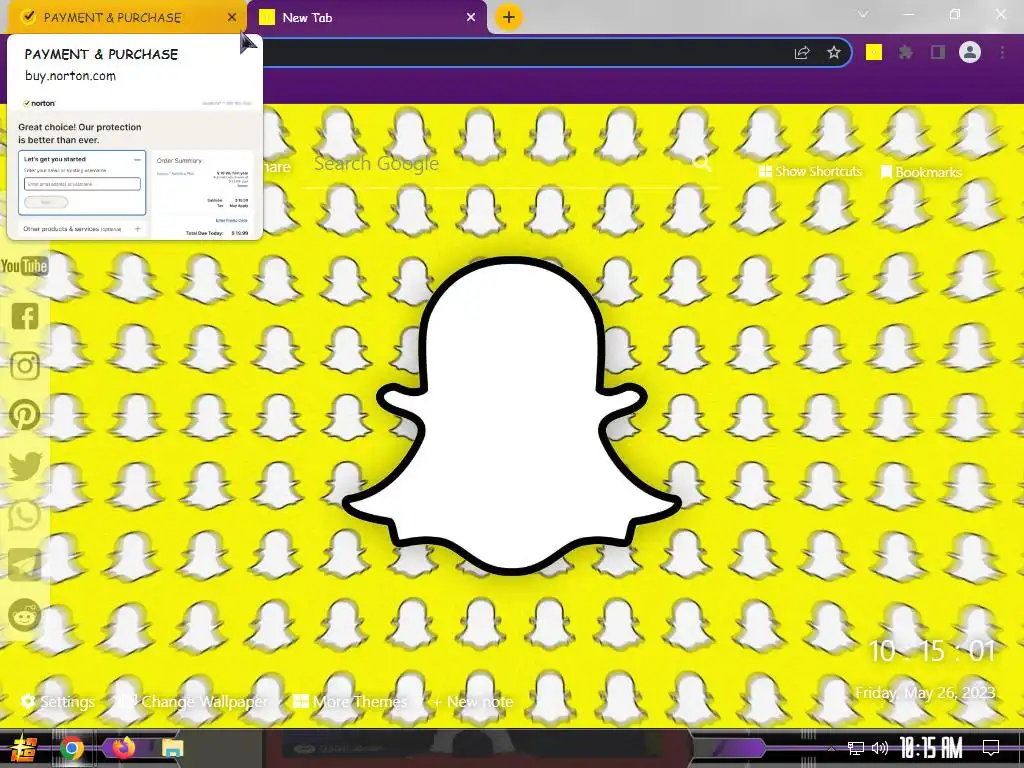The height and width of the screenshot is (768, 1024).
Task: Launch Firefox from the taskbar
Action: [x=123, y=747]
